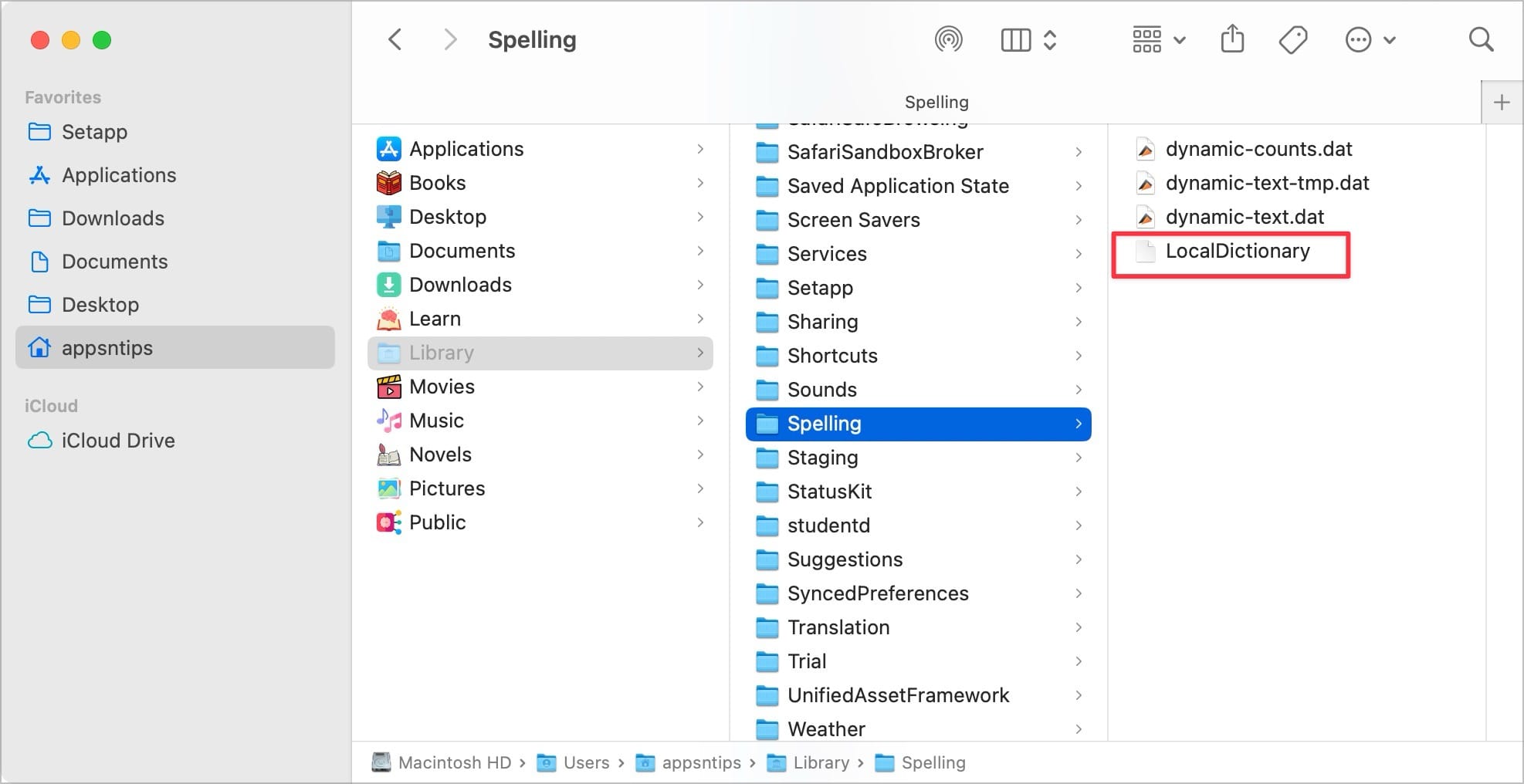Click Users in the path bar
This screenshot has height=784, width=1524.
[586, 763]
